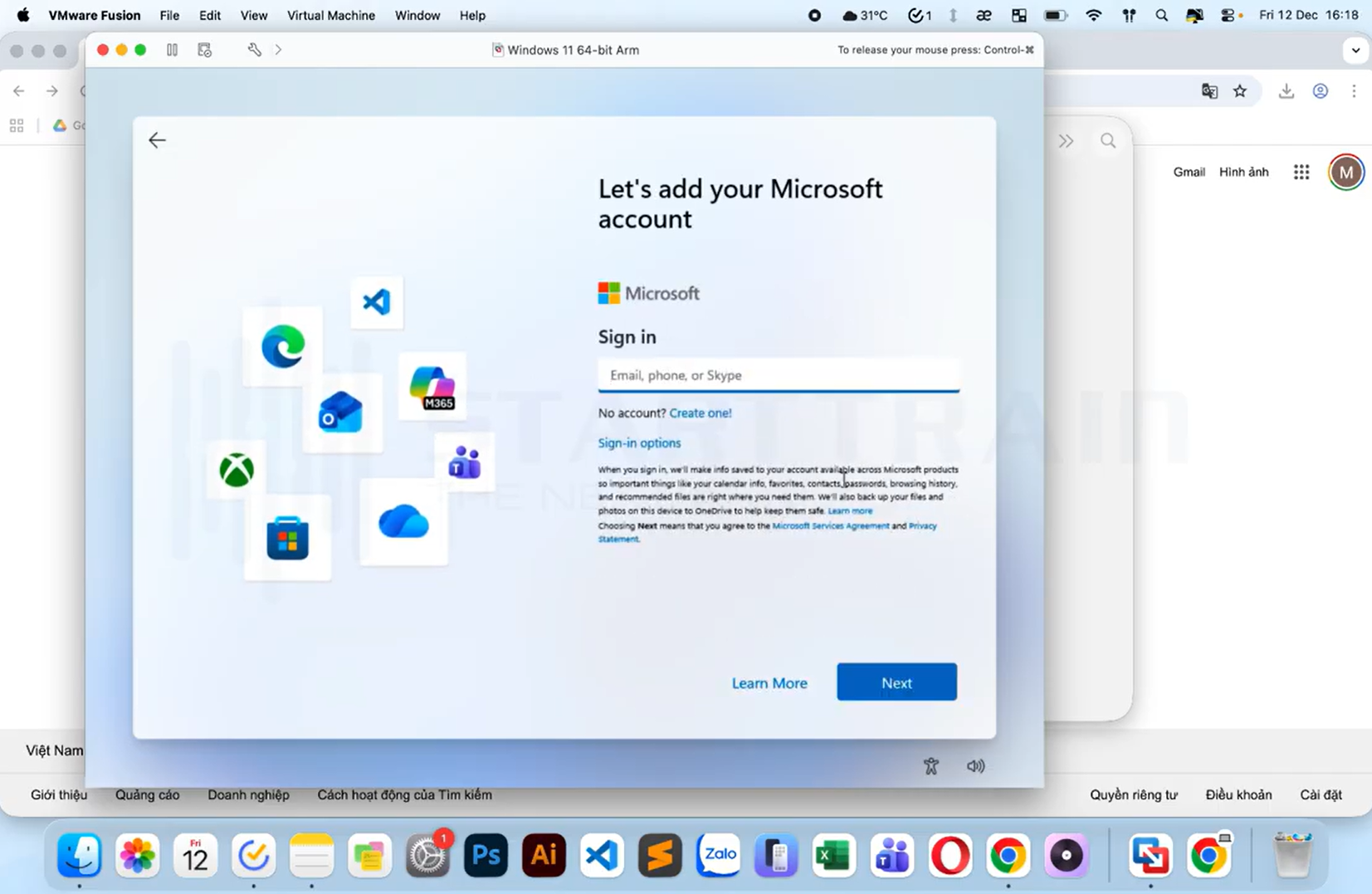Viewport: 1372px width, 894px height.
Task: Click the volume speaker icon
Action: tap(975, 766)
